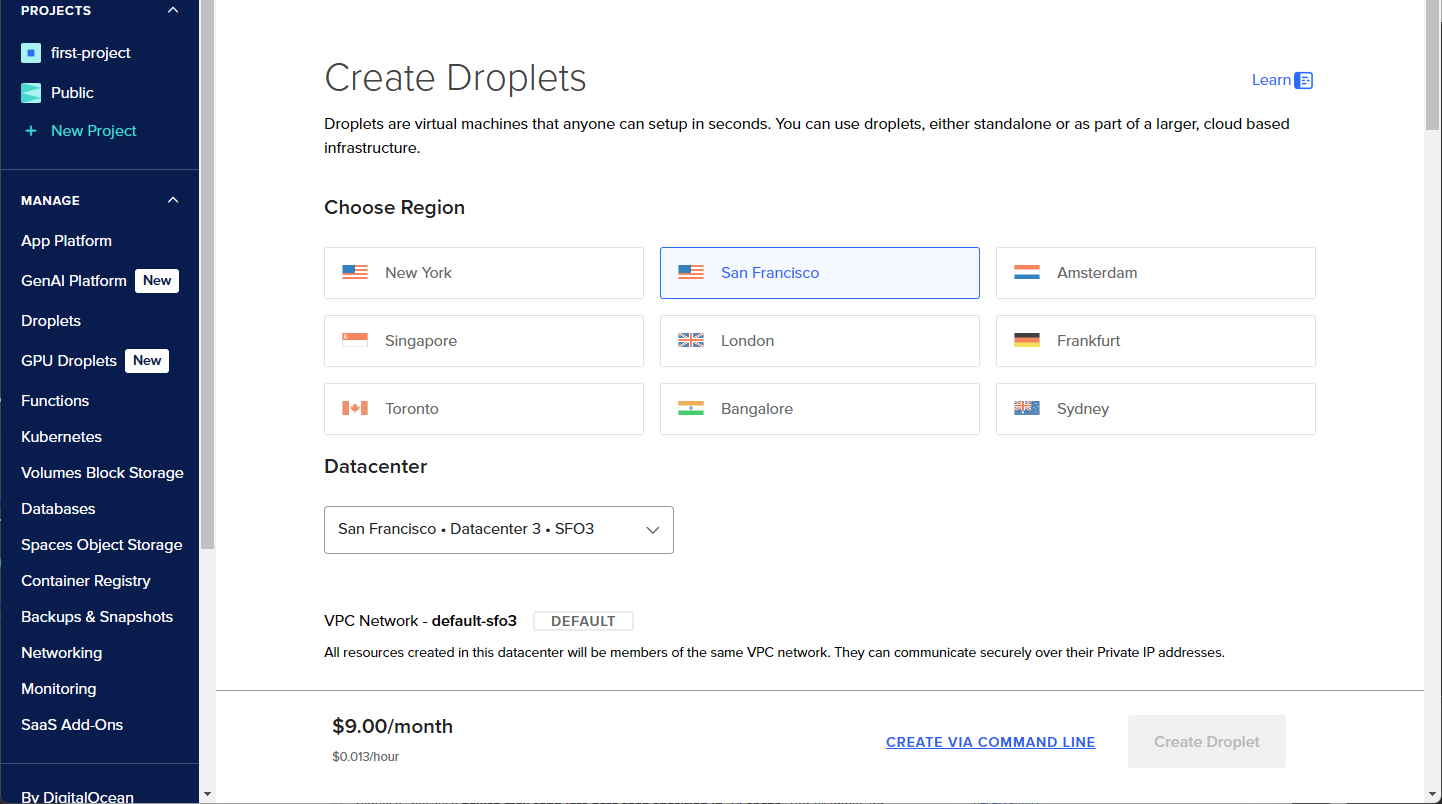Viewport: 1442px width, 804px height.
Task: Select the London region
Action: 820,341
